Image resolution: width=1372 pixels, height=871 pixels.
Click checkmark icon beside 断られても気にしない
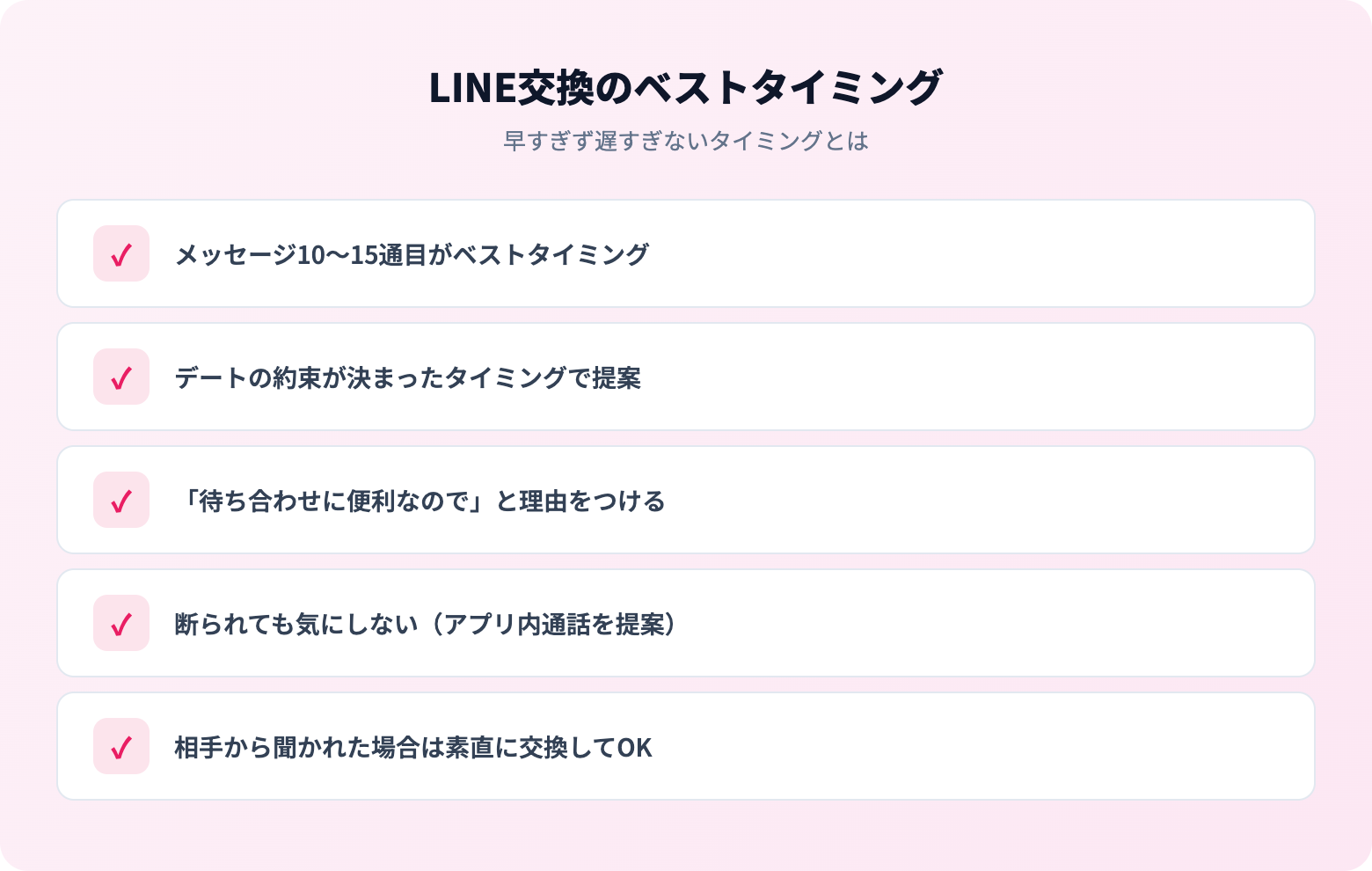pyautogui.click(x=121, y=623)
